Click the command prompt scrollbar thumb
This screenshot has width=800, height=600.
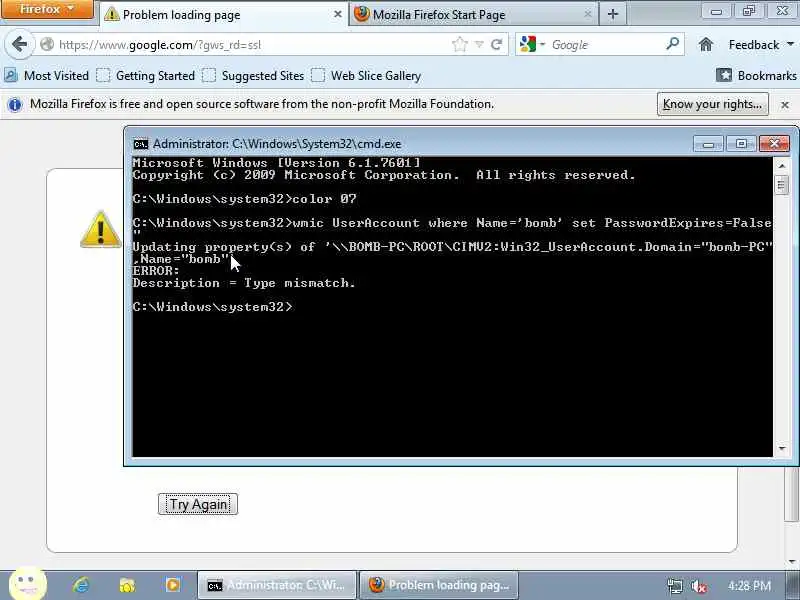(x=781, y=185)
